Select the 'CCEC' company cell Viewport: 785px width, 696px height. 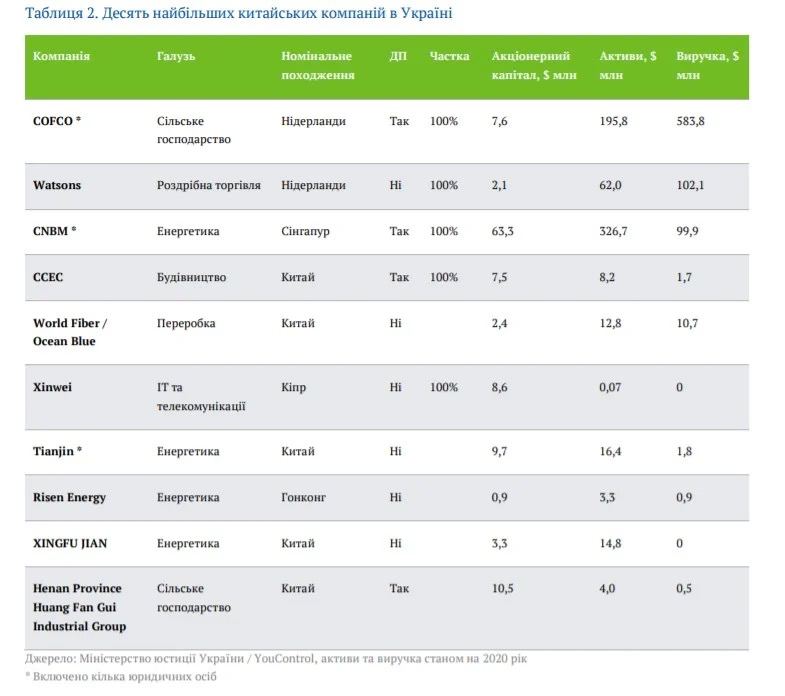pyautogui.click(x=48, y=277)
